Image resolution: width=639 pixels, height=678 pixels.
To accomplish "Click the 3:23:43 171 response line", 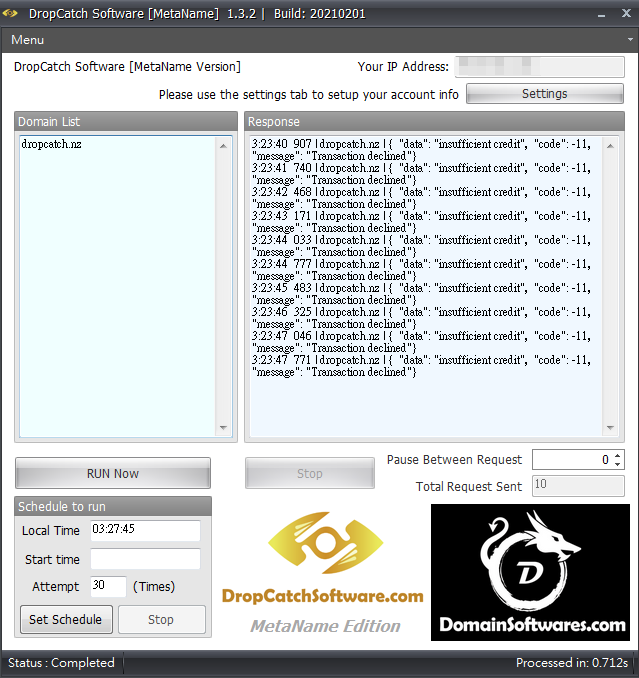I will pyautogui.click(x=421, y=222).
